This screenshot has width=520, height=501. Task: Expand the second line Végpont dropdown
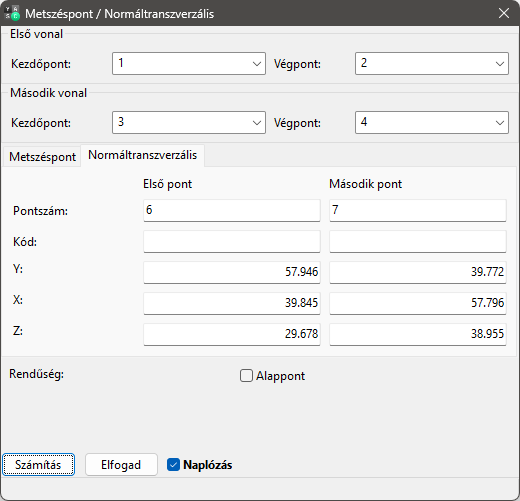coord(432,122)
